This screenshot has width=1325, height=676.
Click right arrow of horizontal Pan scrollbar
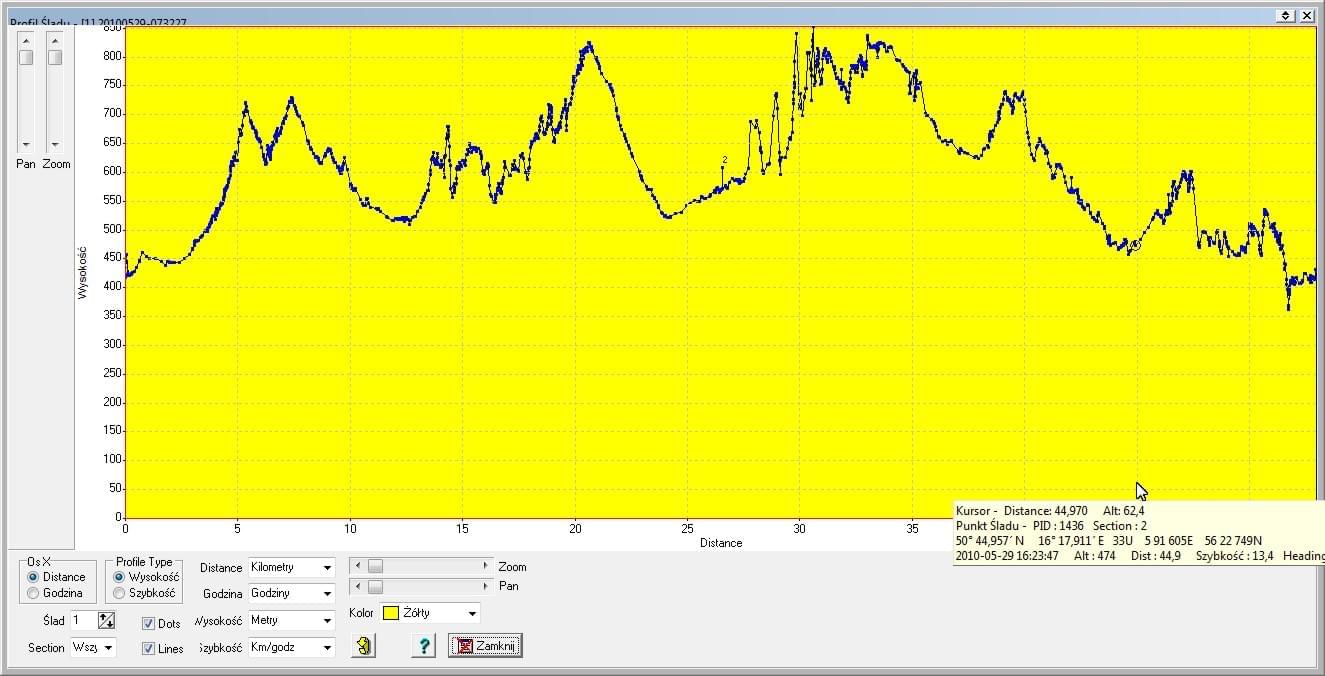click(x=487, y=586)
